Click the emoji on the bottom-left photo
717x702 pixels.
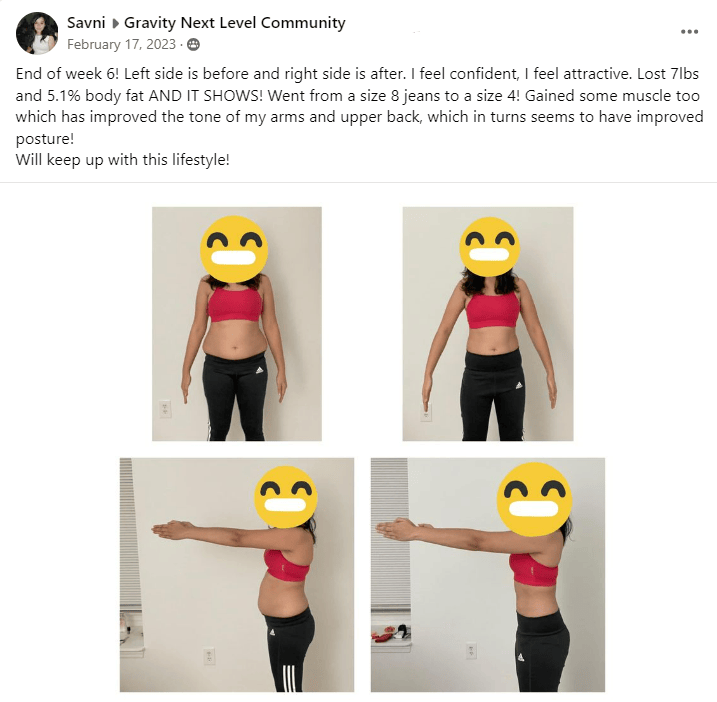click(286, 497)
